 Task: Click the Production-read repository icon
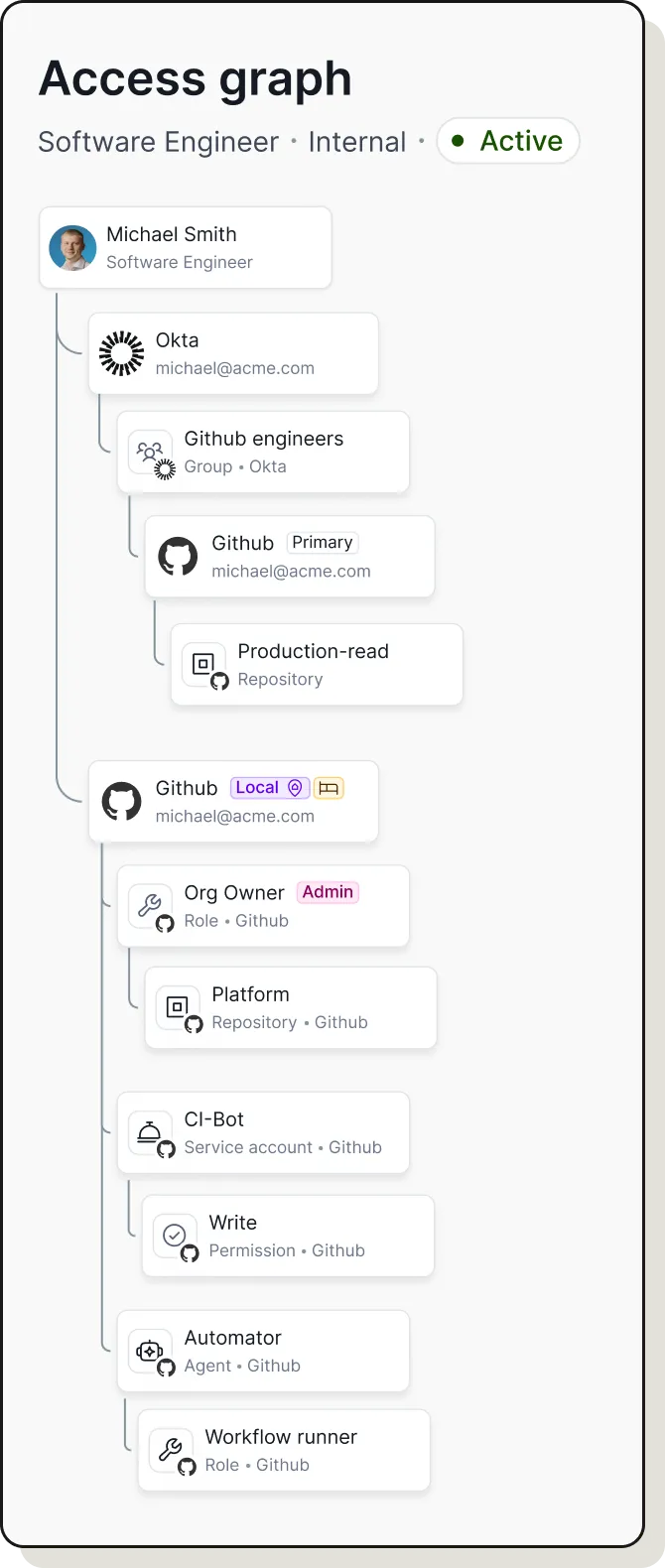[202, 664]
